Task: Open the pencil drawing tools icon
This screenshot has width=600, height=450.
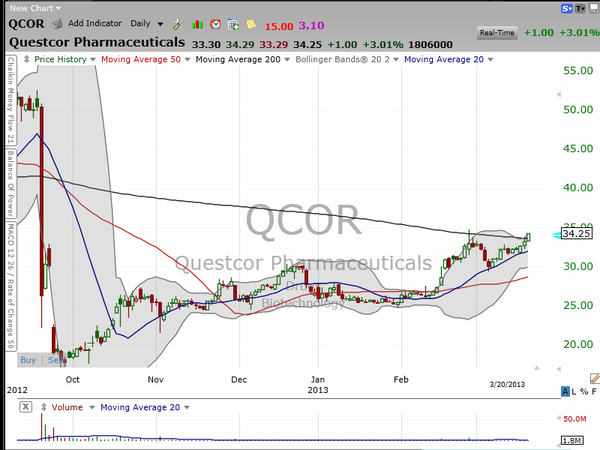Action: [595, 378]
